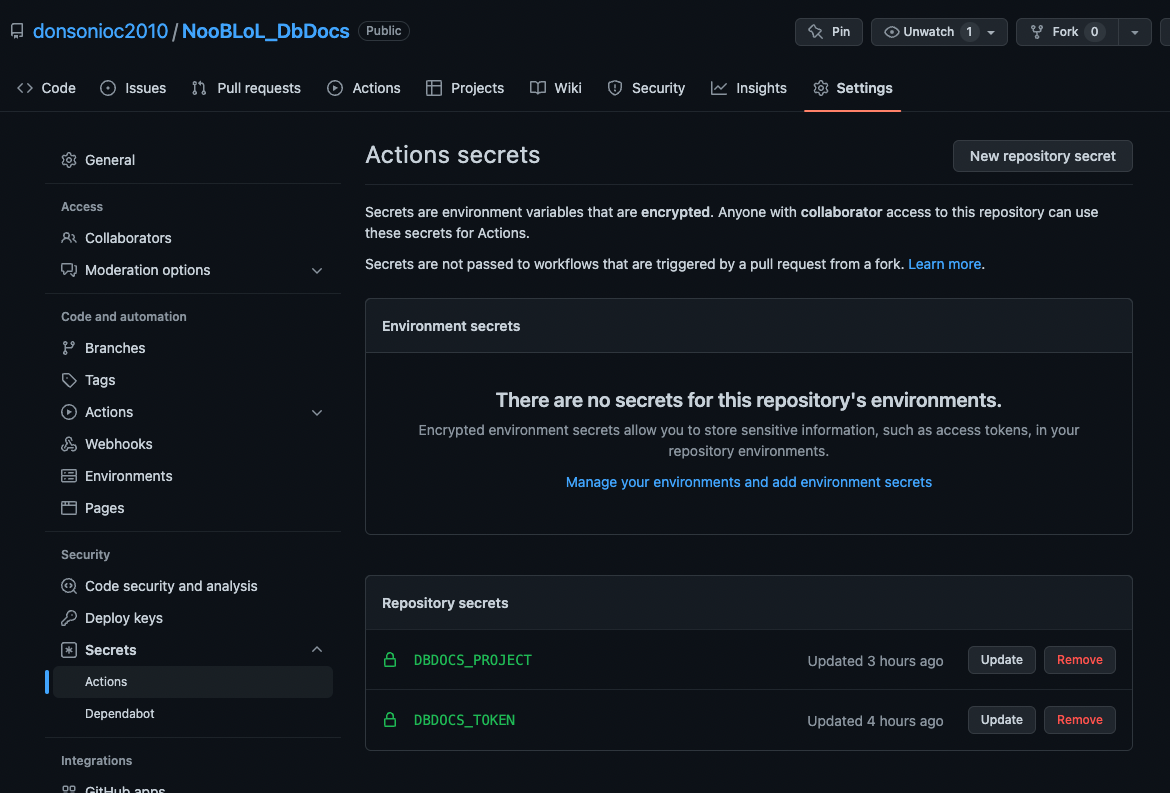Click New repository secret button

click(x=1042, y=156)
